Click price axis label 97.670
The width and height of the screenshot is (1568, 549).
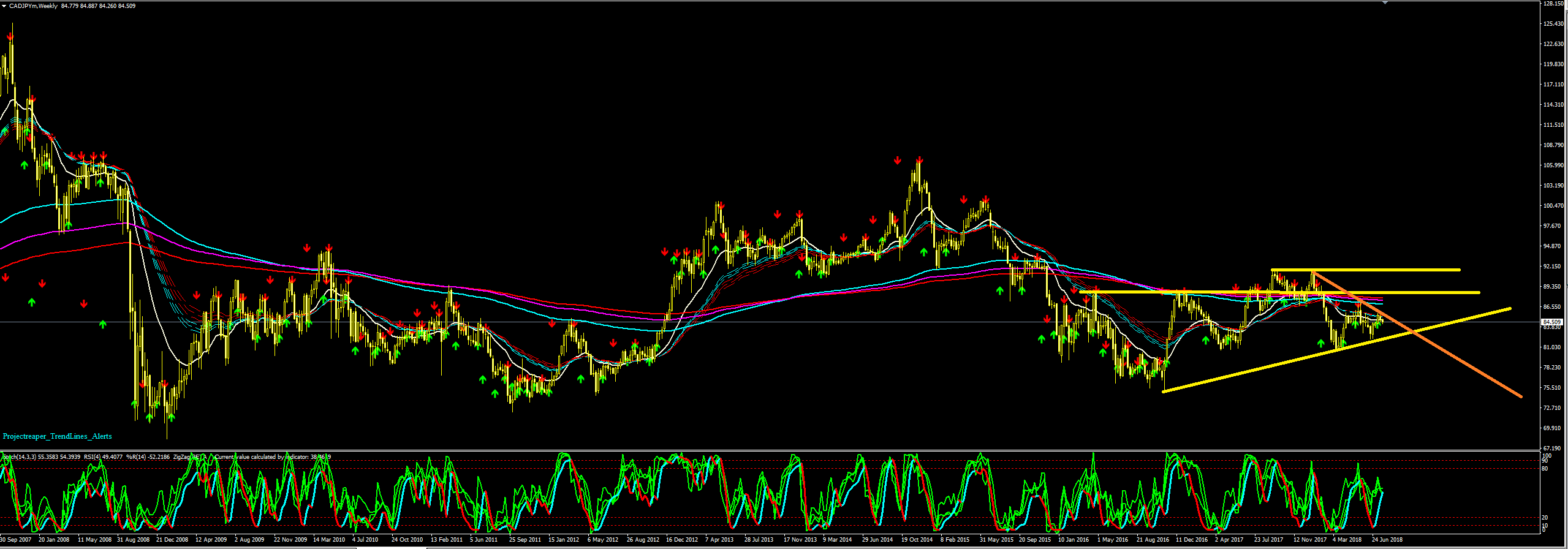click(x=1553, y=226)
